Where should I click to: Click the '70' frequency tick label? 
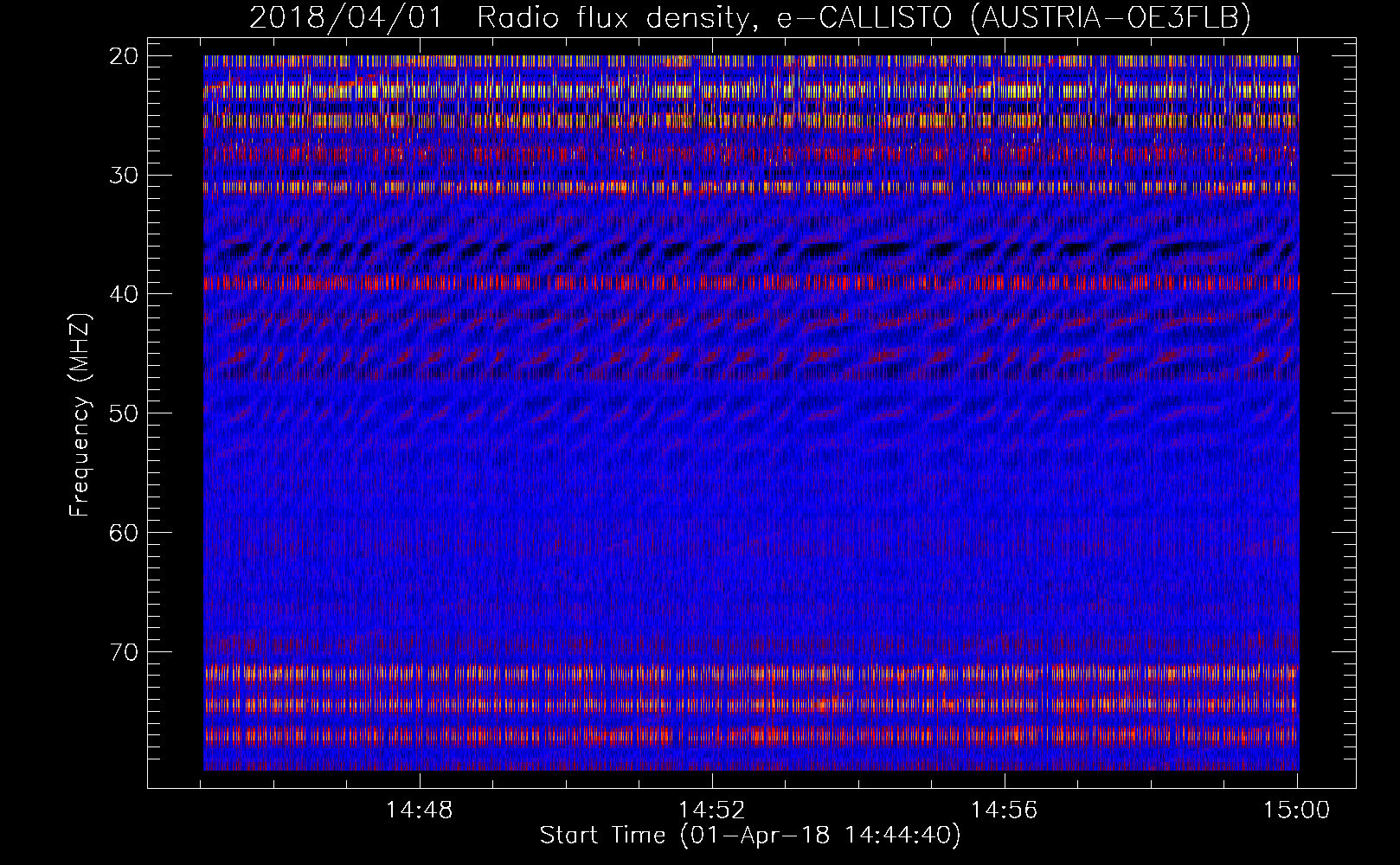point(124,651)
